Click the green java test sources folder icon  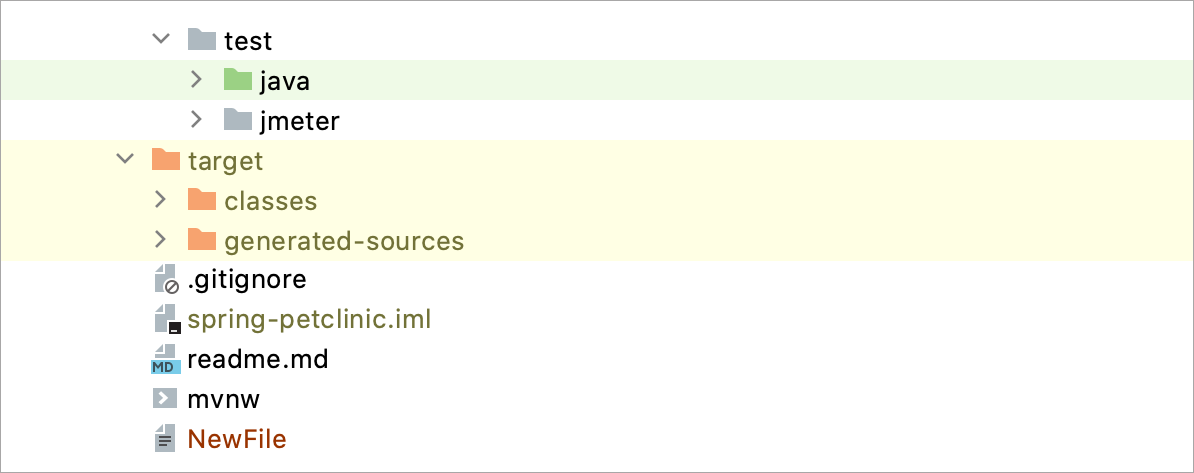pyautogui.click(x=238, y=80)
